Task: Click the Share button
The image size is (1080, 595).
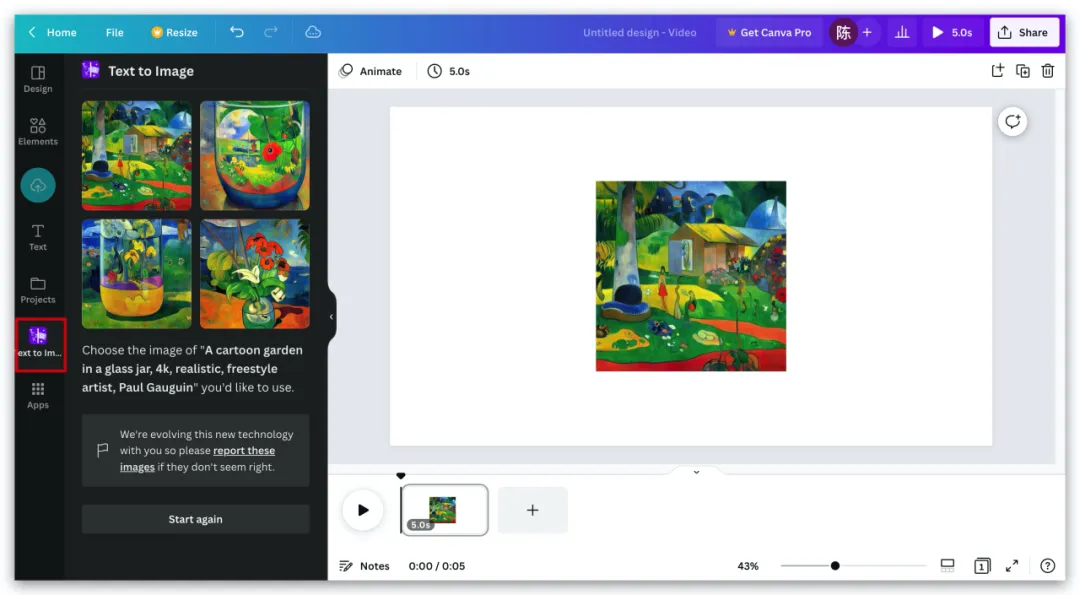Action: point(1024,32)
